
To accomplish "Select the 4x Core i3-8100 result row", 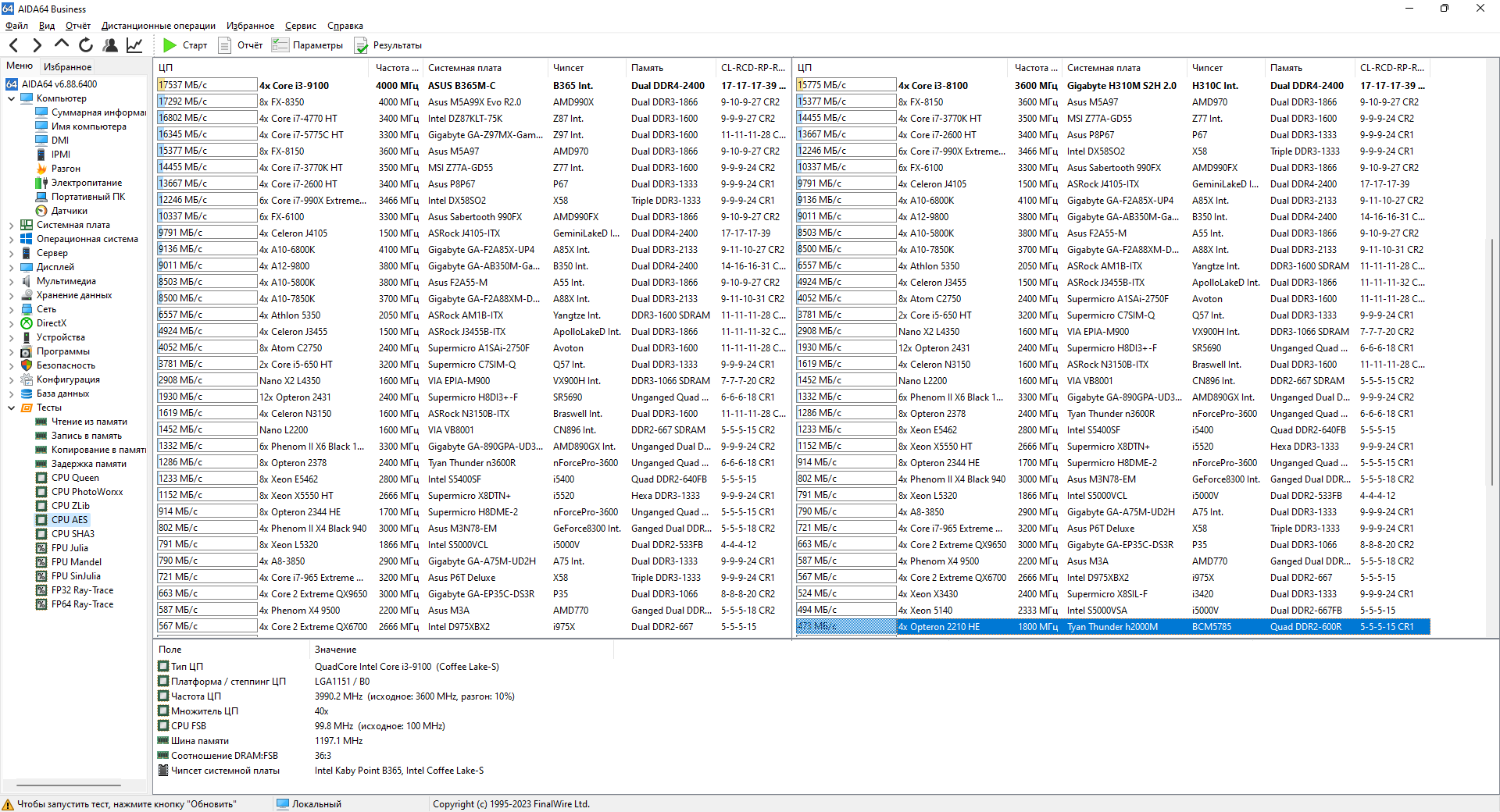I will [x=1112, y=85].
